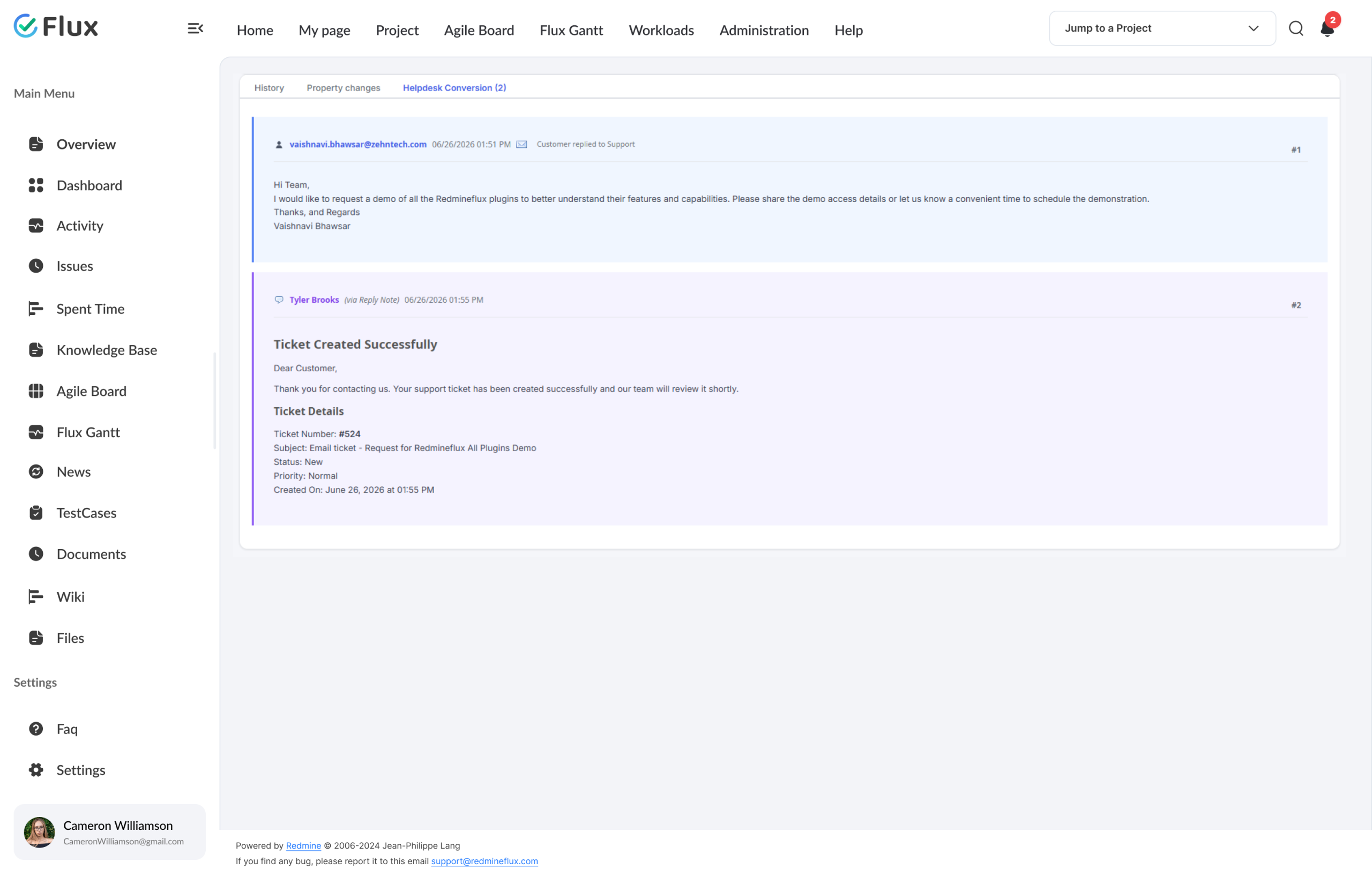Click 'Priority: Normal' line
This screenshot has width=1372, height=877.
(305, 476)
